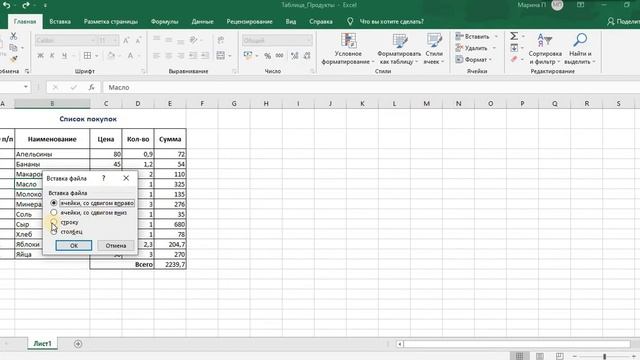640x360 pixels.
Task: Apply comma 000 number style
Action: coord(280,56)
